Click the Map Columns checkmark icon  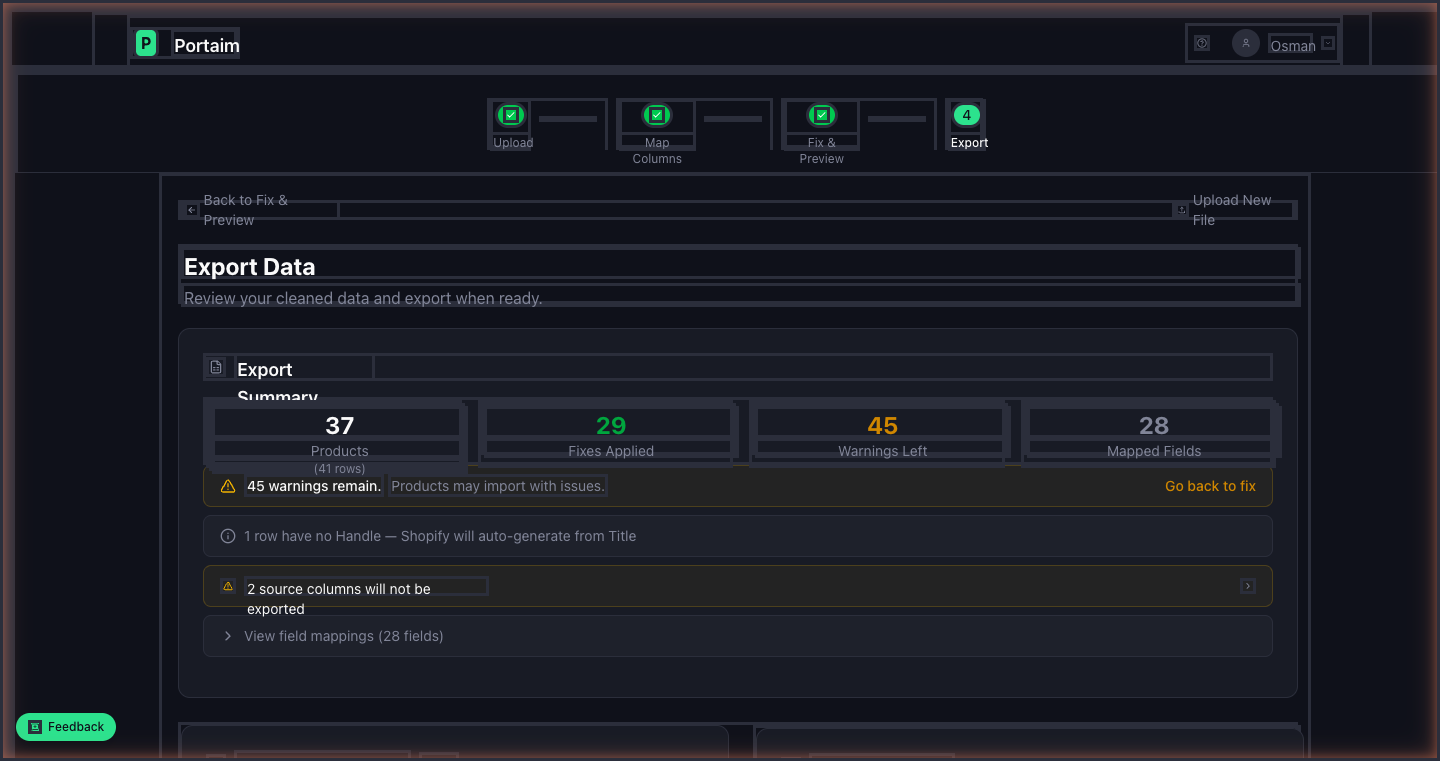pyautogui.click(x=656, y=115)
